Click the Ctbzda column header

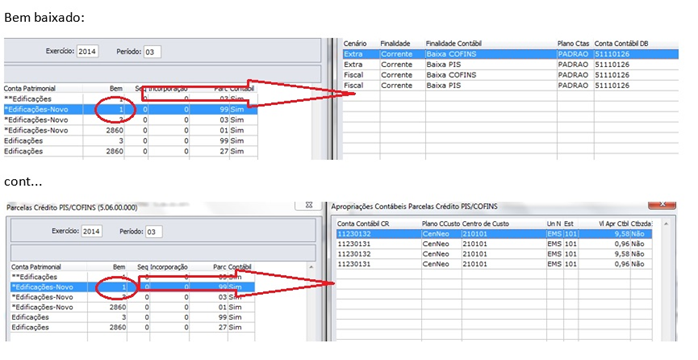click(x=641, y=224)
